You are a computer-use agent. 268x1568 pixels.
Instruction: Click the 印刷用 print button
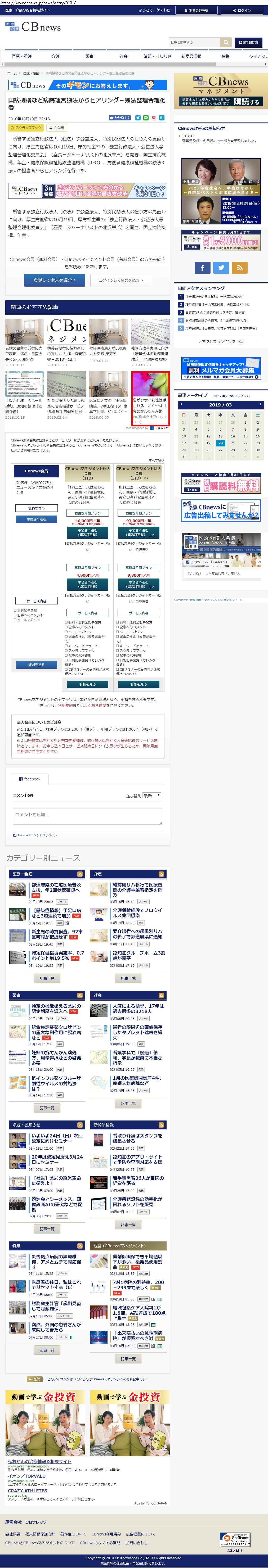(x=57, y=128)
